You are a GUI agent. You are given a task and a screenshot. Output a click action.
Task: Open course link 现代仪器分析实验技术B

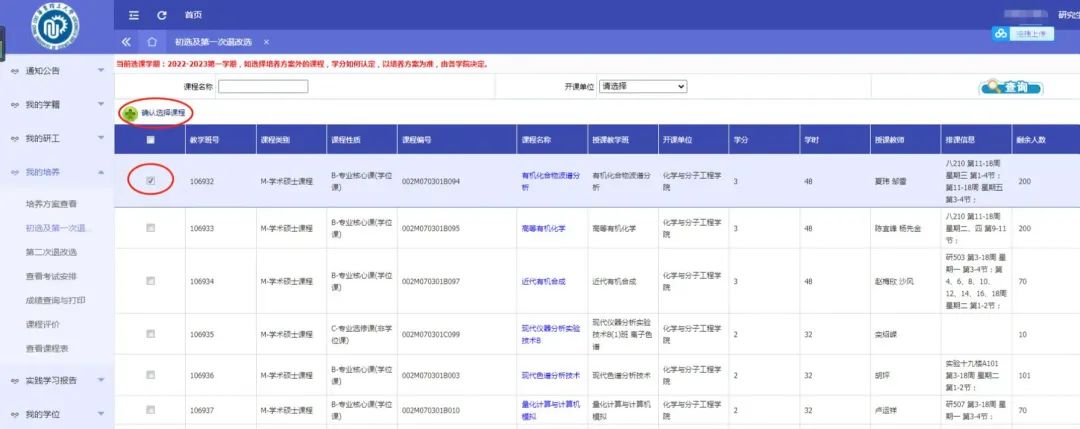(x=550, y=334)
